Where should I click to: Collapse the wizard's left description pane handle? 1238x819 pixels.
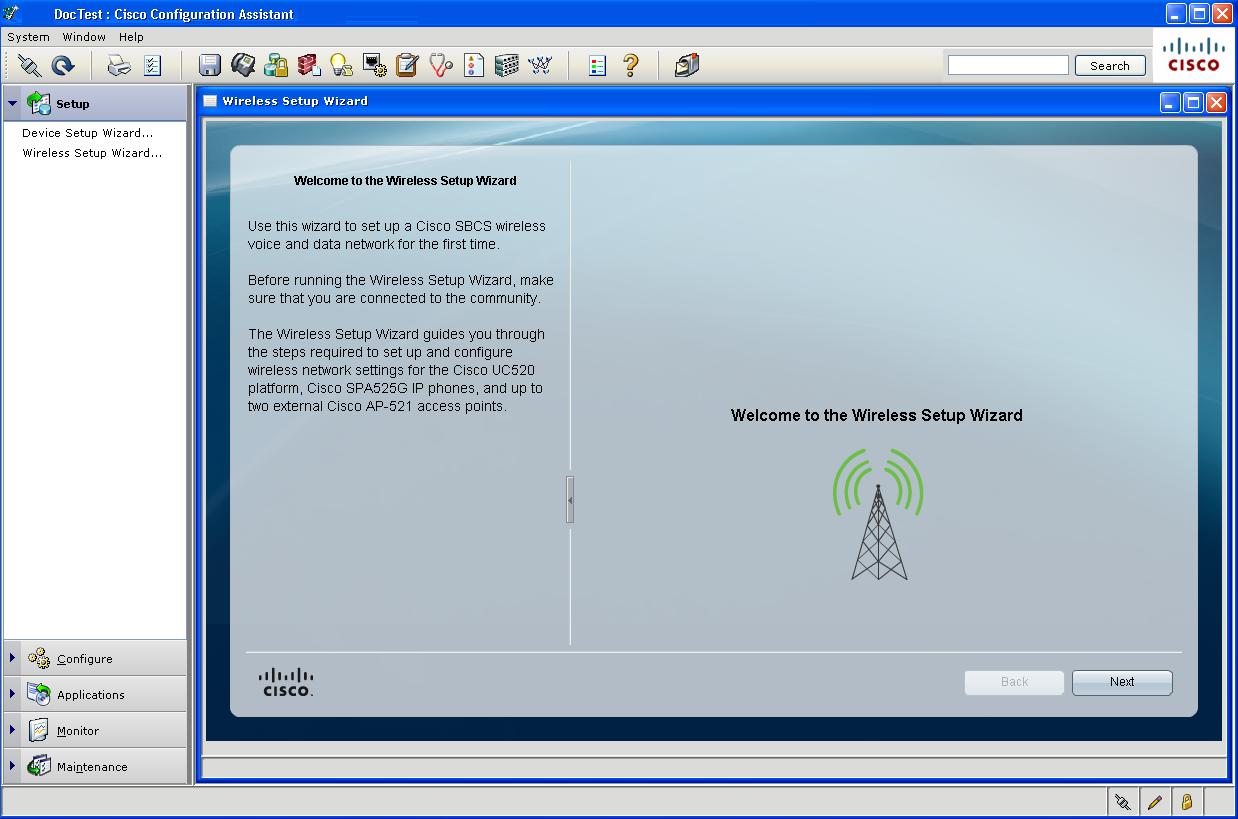coord(570,499)
